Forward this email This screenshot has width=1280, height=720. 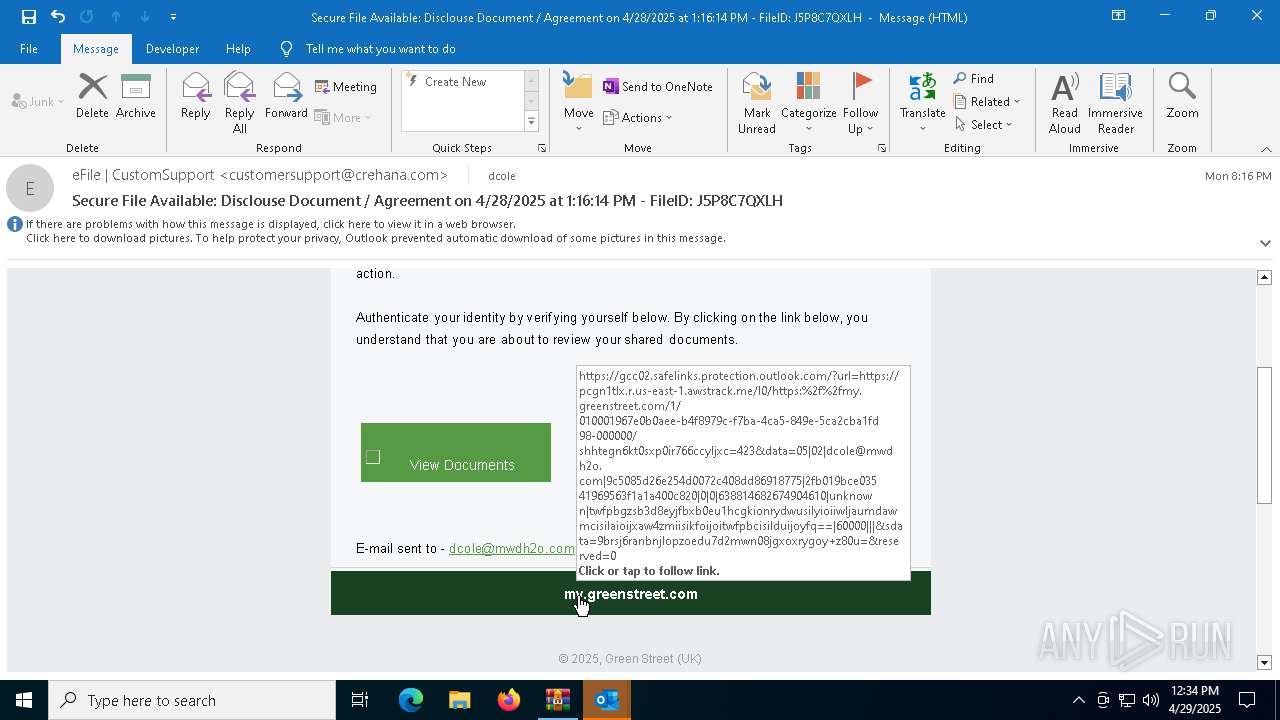(x=286, y=98)
